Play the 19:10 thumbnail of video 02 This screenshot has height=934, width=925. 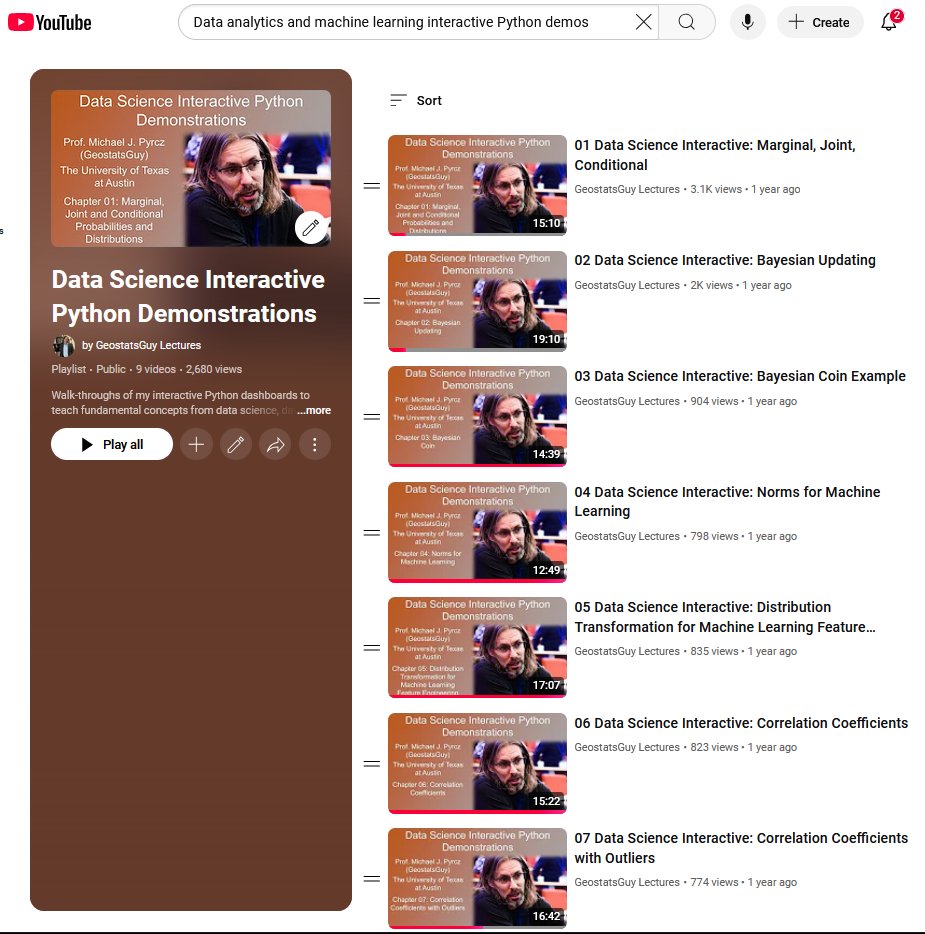point(477,301)
